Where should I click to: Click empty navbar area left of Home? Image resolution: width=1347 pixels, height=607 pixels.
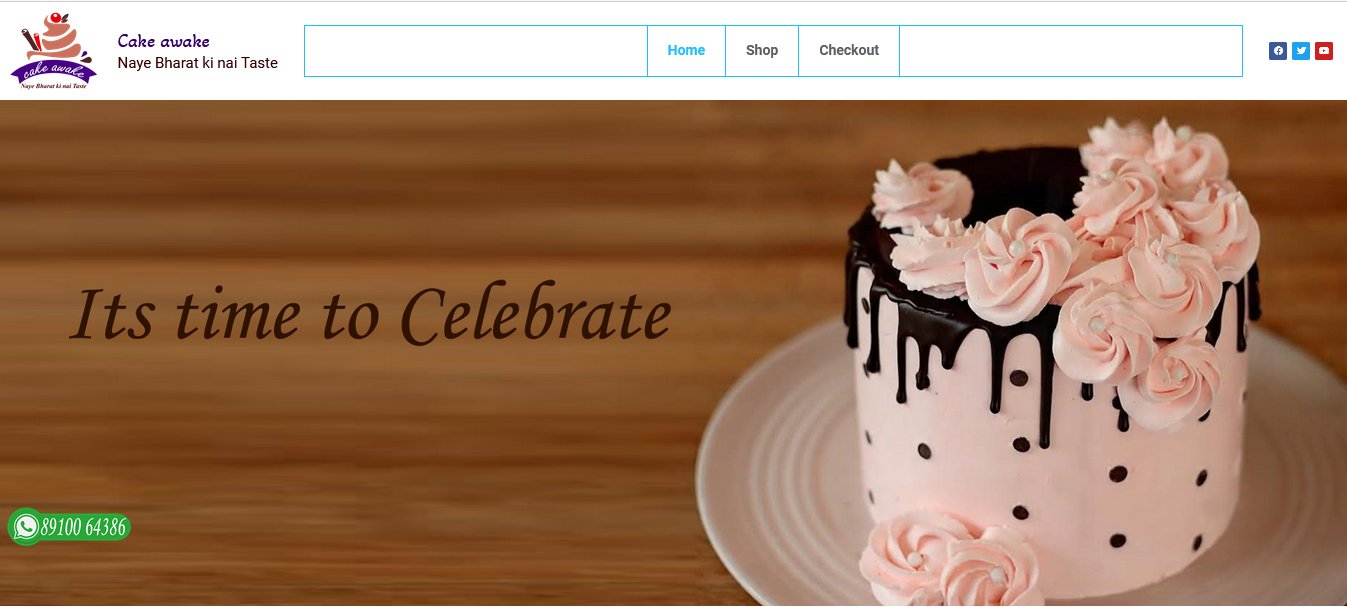[x=476, y=50]
